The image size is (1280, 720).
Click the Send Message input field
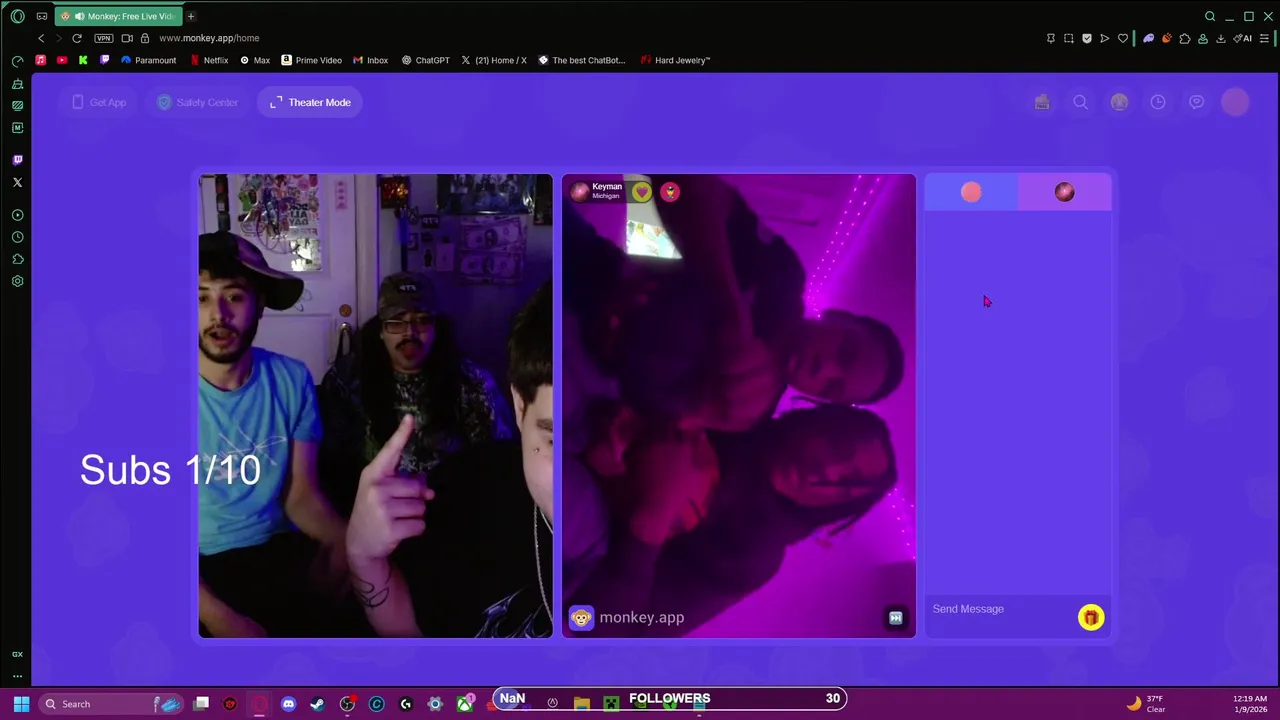[1000, 609]
